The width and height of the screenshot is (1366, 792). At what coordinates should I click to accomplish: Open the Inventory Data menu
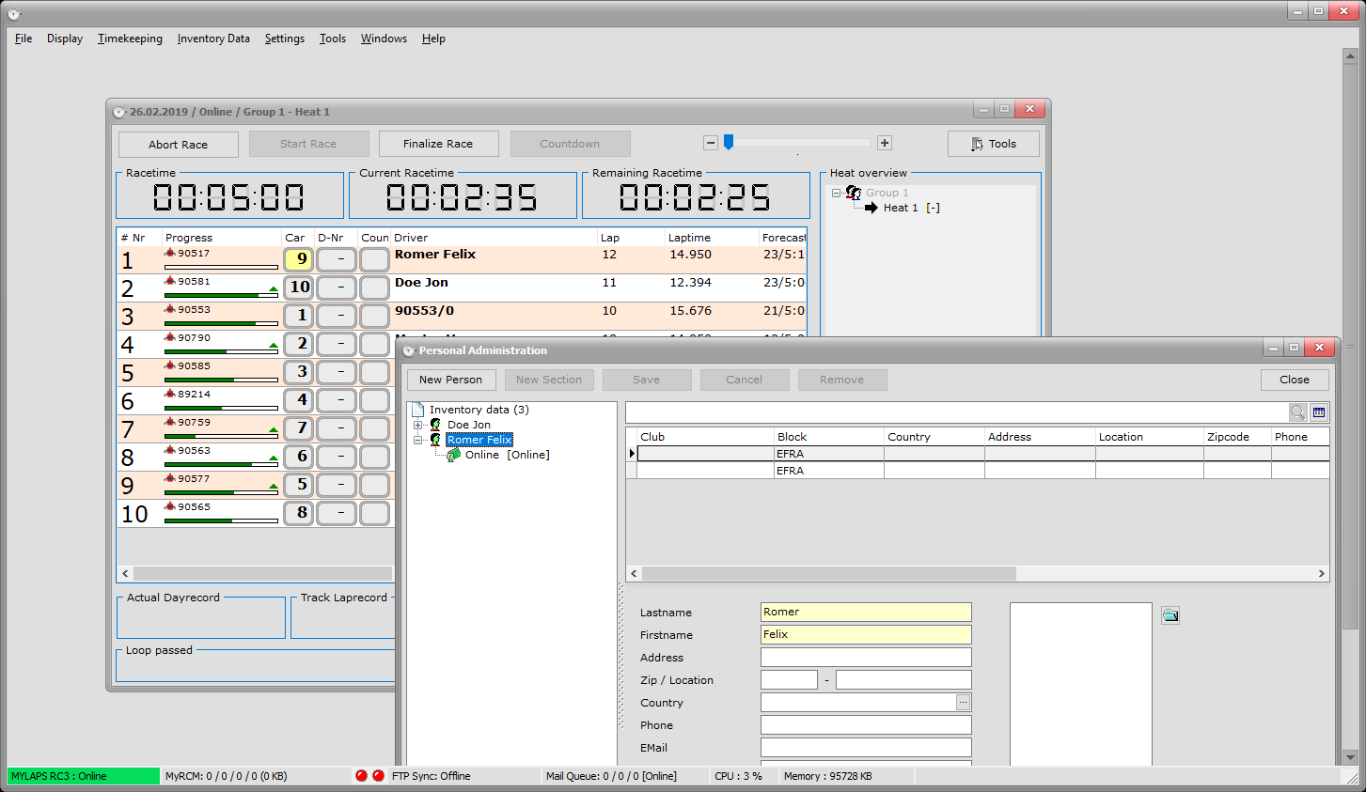pos(213,39)
